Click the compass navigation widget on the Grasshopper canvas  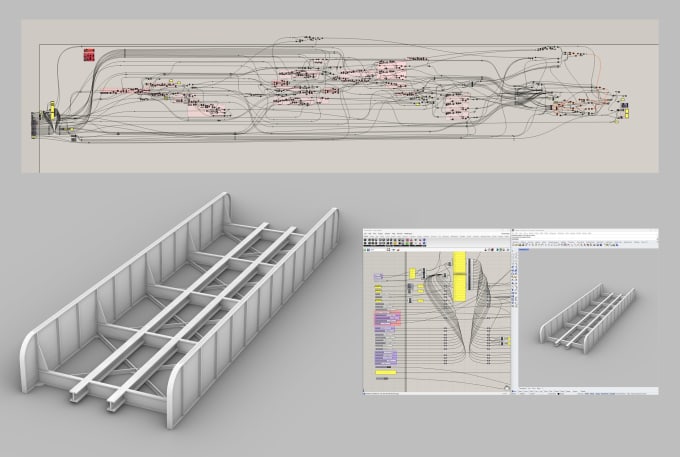point(507,388)
